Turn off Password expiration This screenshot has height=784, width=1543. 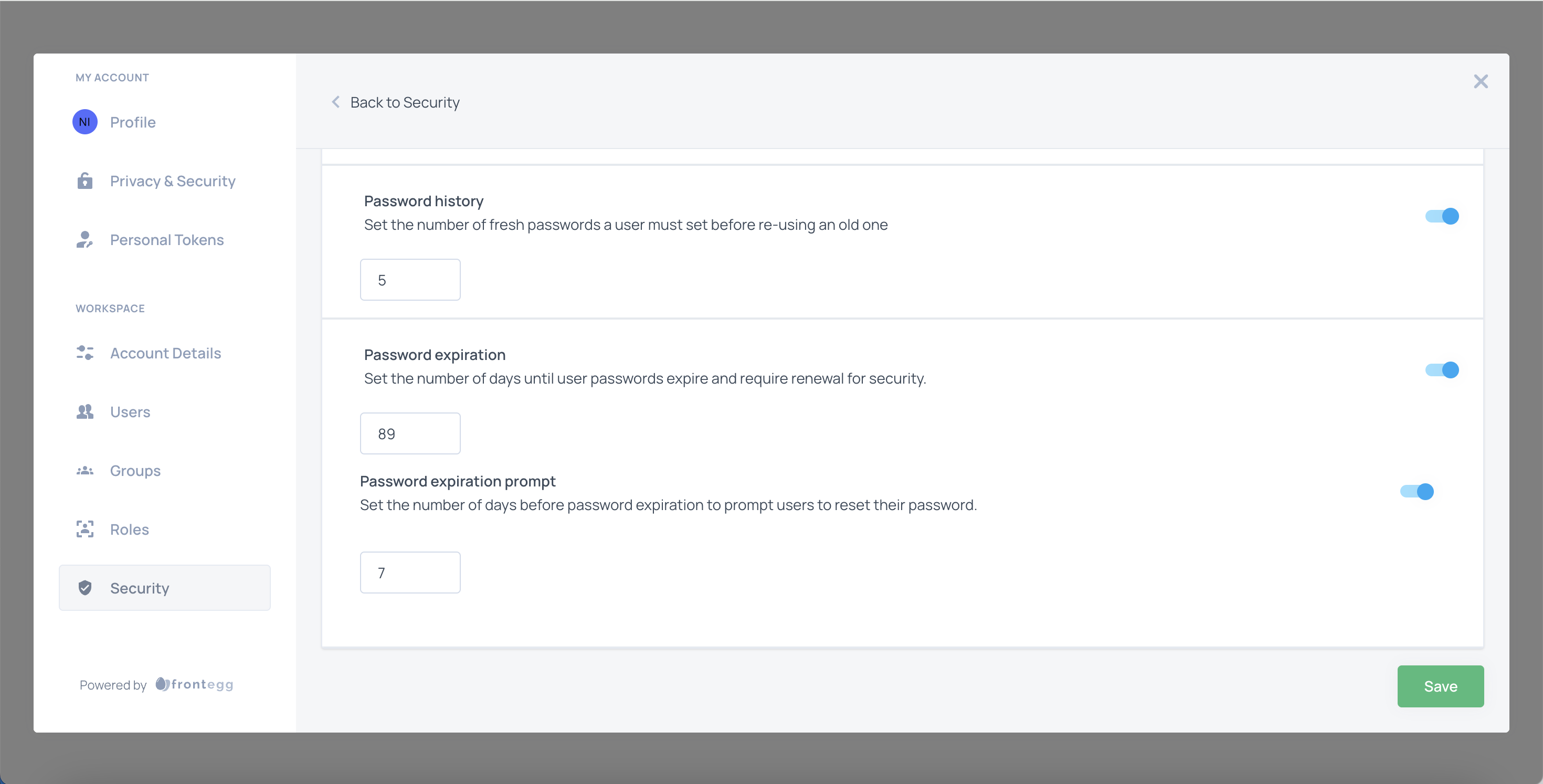[x=1442, y=369]
